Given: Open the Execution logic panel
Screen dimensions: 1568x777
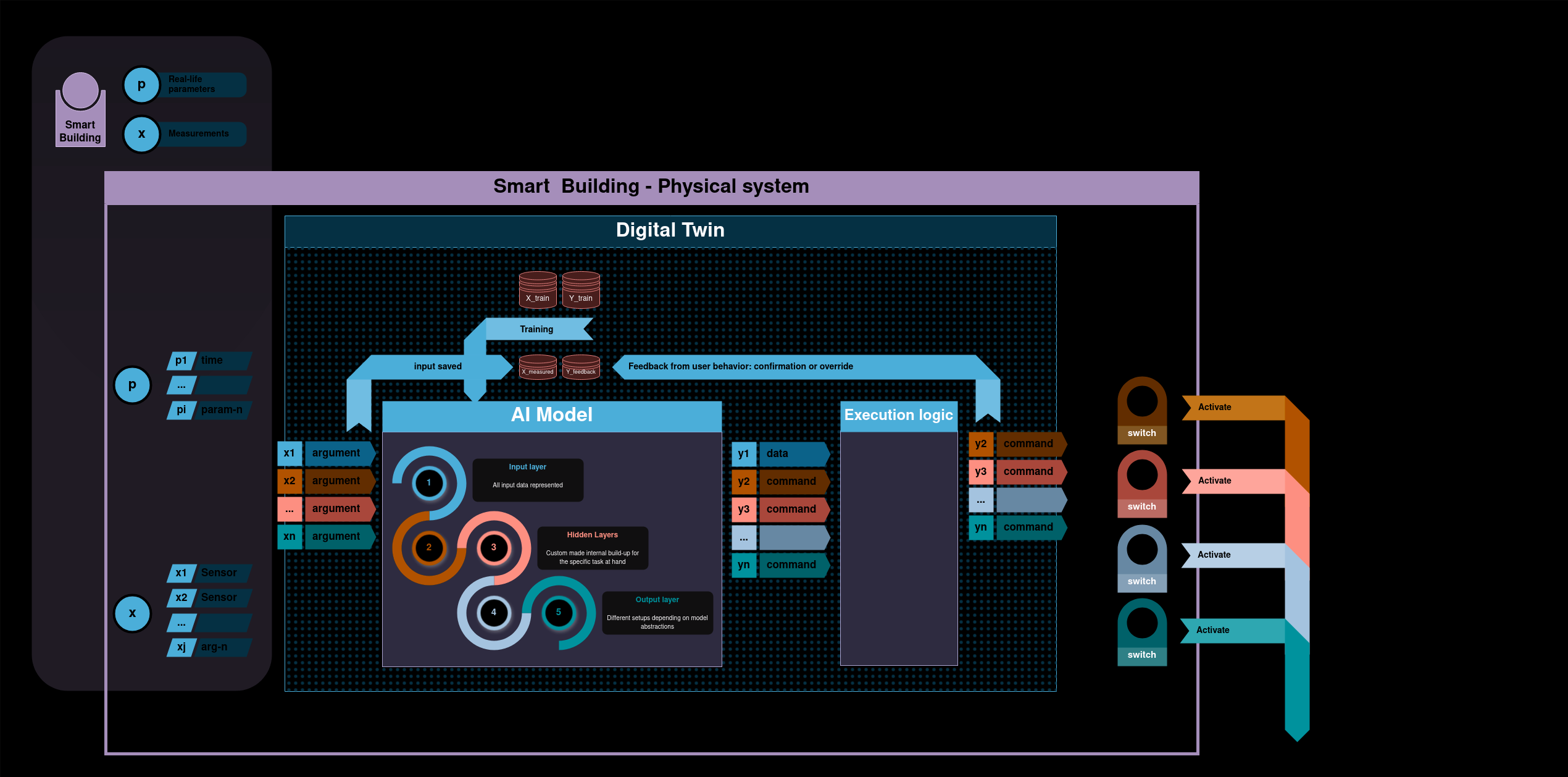Looking at the screenshot, I should coord(899,415).
